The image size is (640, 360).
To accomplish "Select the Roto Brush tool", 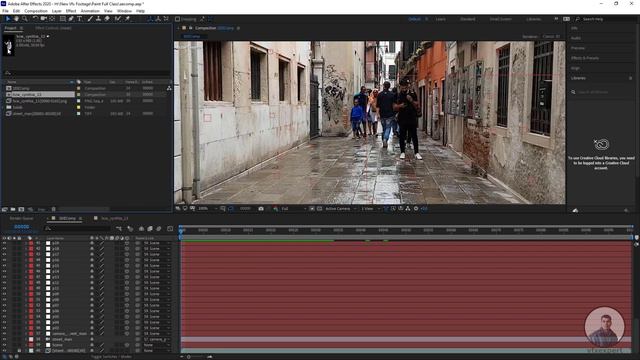I will click(118, 19).
